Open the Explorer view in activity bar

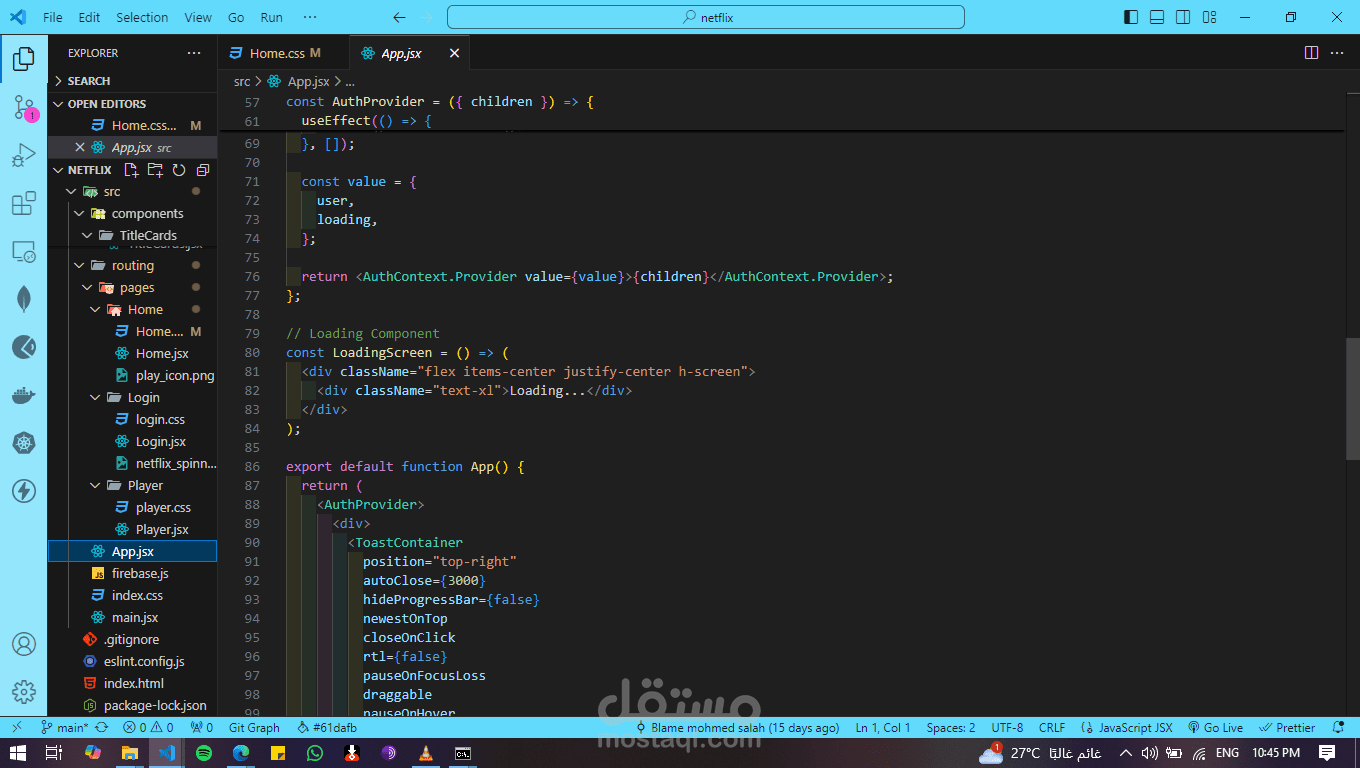click(24, 60)
